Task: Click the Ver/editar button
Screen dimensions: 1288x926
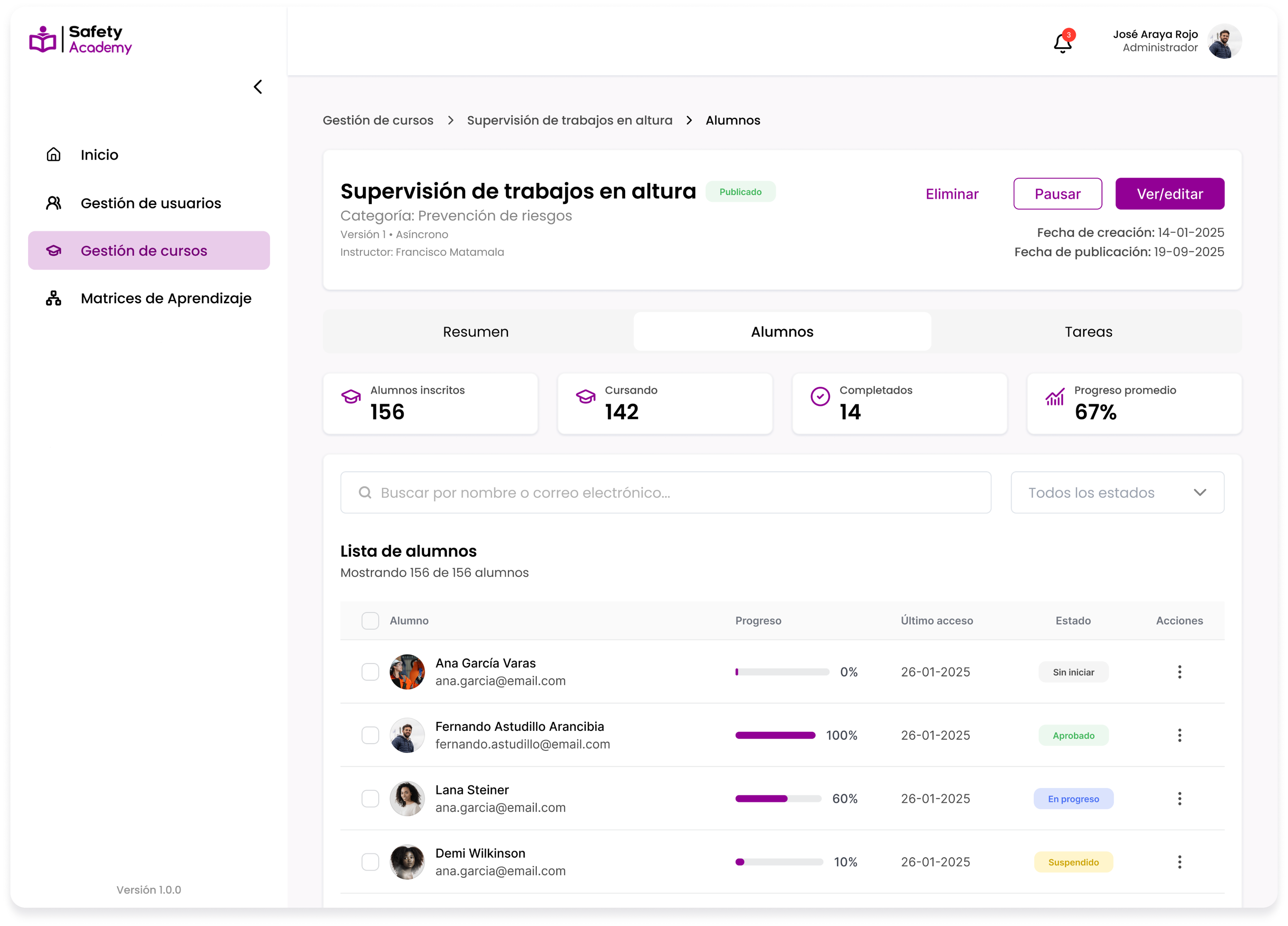Action: coord(1169,194)
